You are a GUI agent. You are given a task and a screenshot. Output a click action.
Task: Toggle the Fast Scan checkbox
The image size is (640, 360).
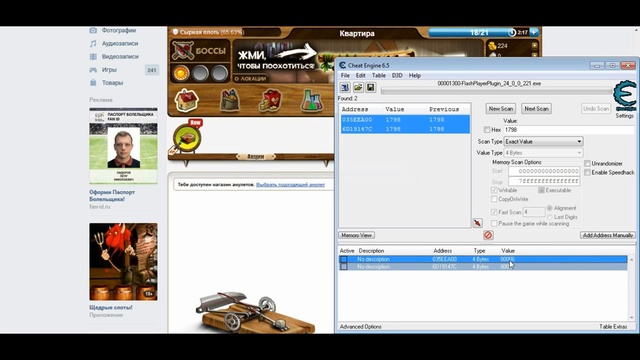494,212
